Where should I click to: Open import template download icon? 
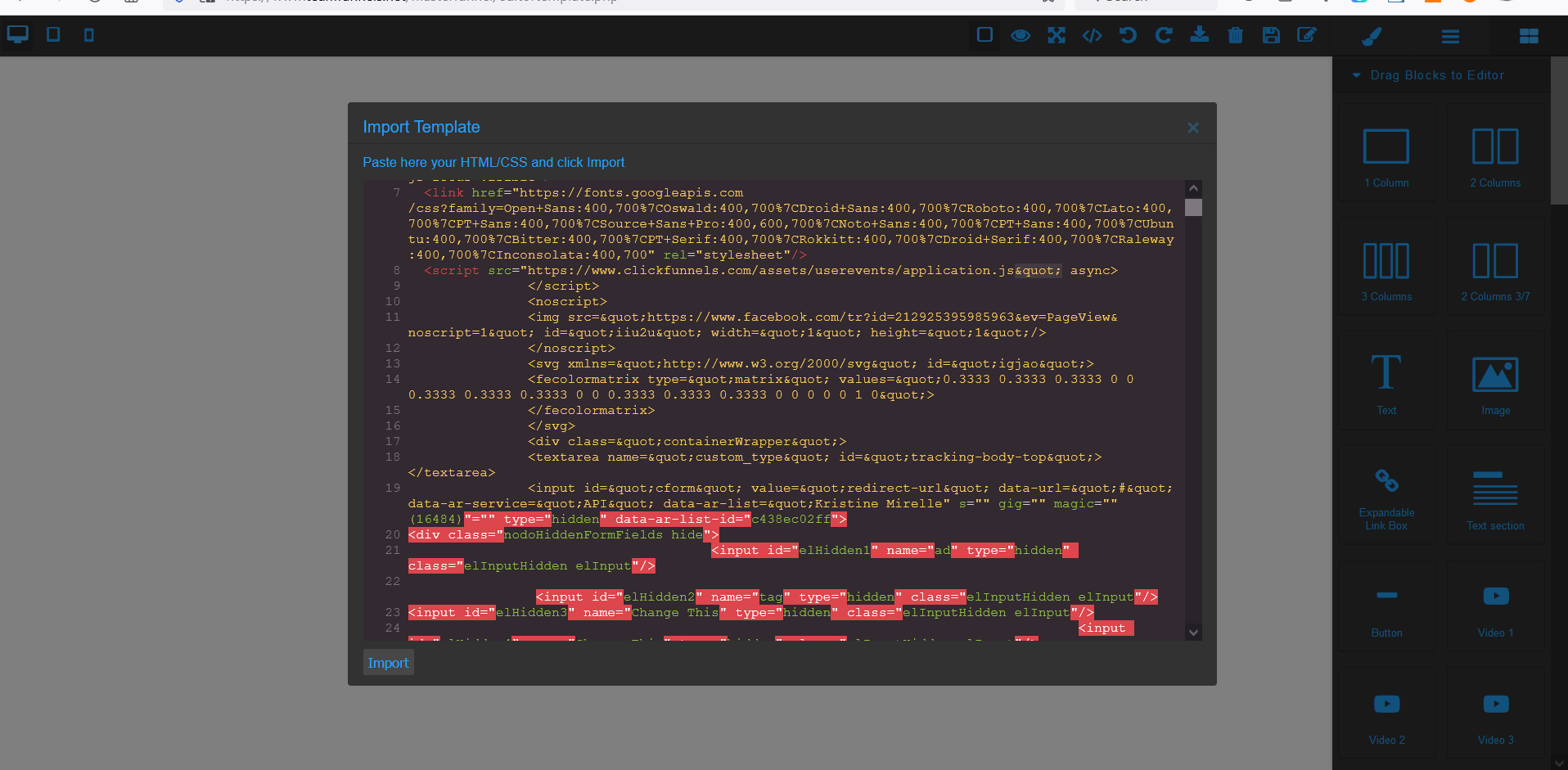pyautogui.click(x=1200, y=34)
